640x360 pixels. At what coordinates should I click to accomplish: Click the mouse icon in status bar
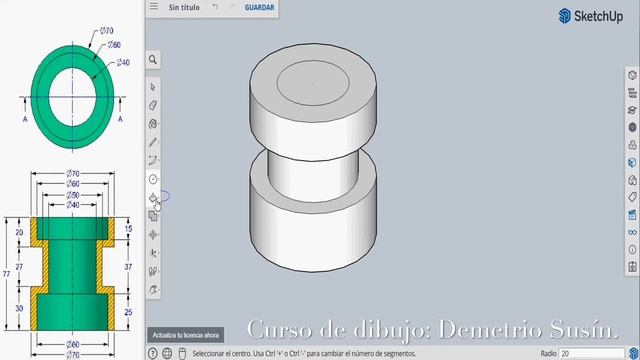coord(182,353)
